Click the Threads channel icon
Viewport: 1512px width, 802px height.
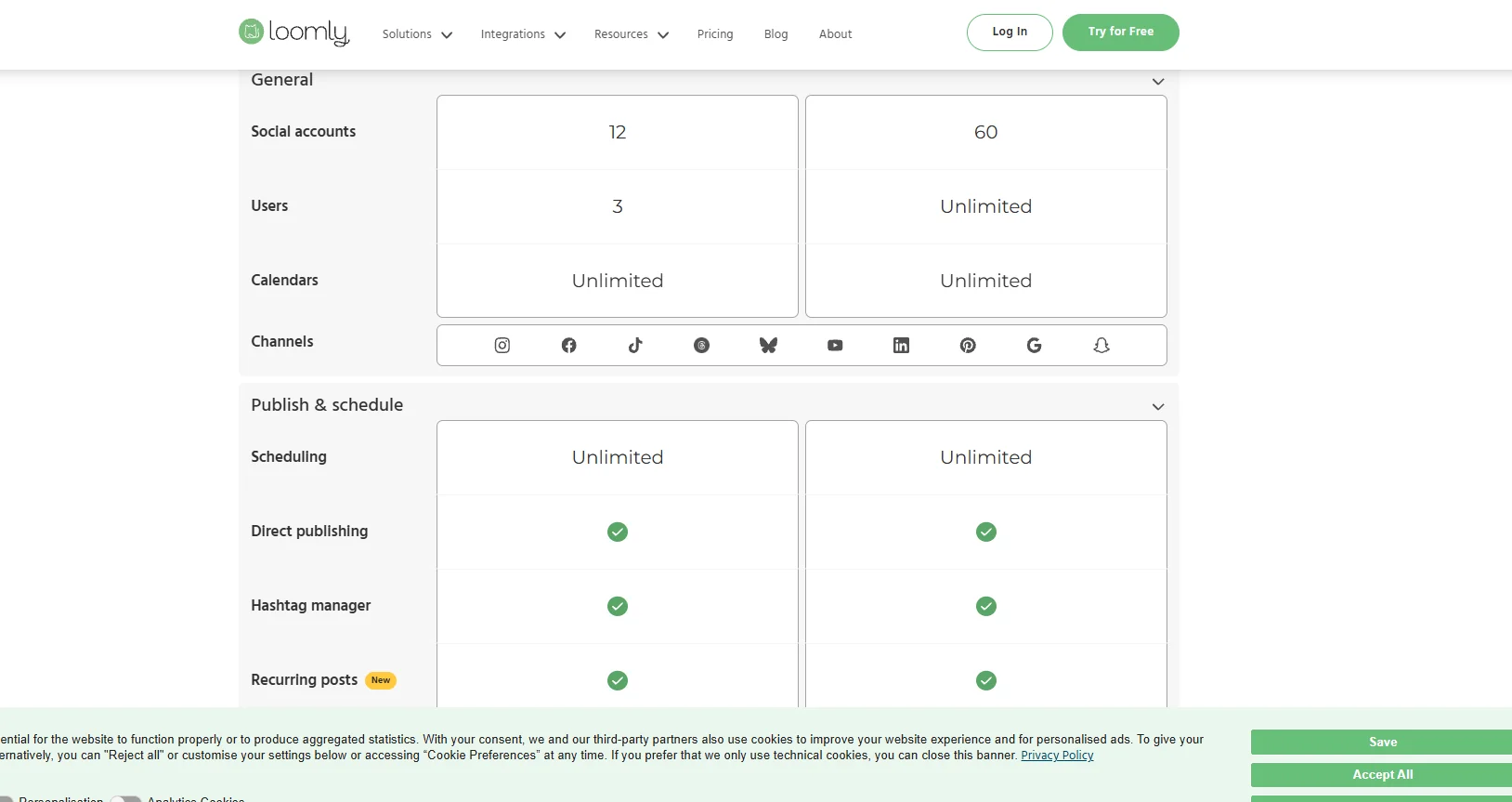[702, 346]
